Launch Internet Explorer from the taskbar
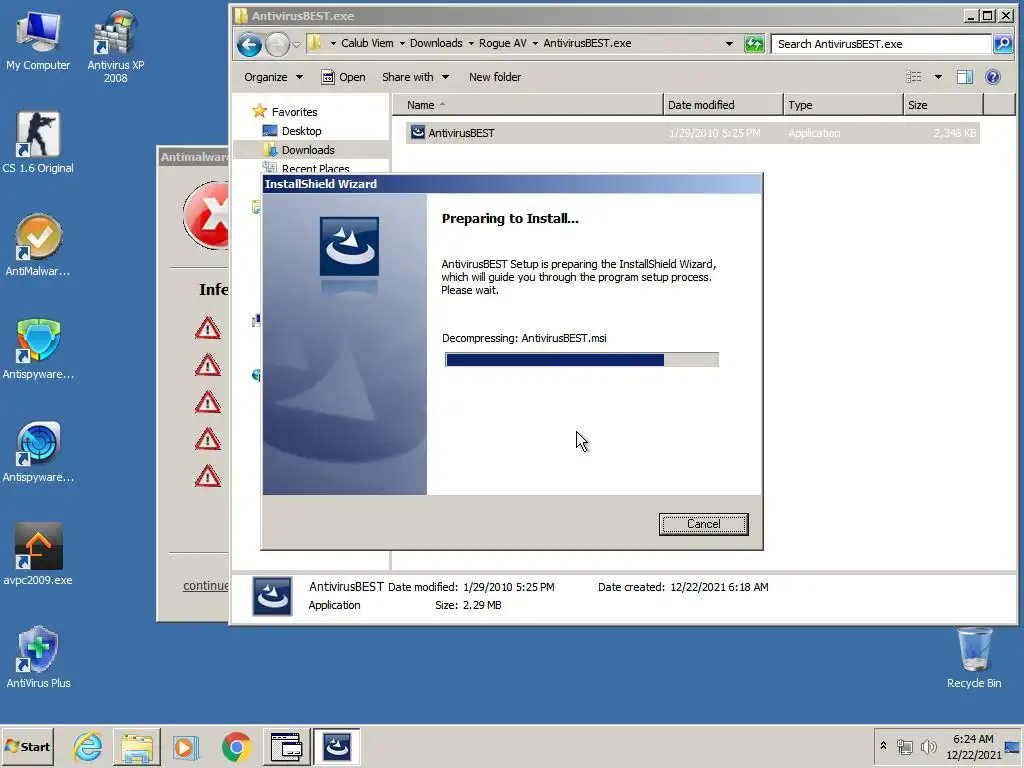The image size is (1024, 768). click(88, 746)
